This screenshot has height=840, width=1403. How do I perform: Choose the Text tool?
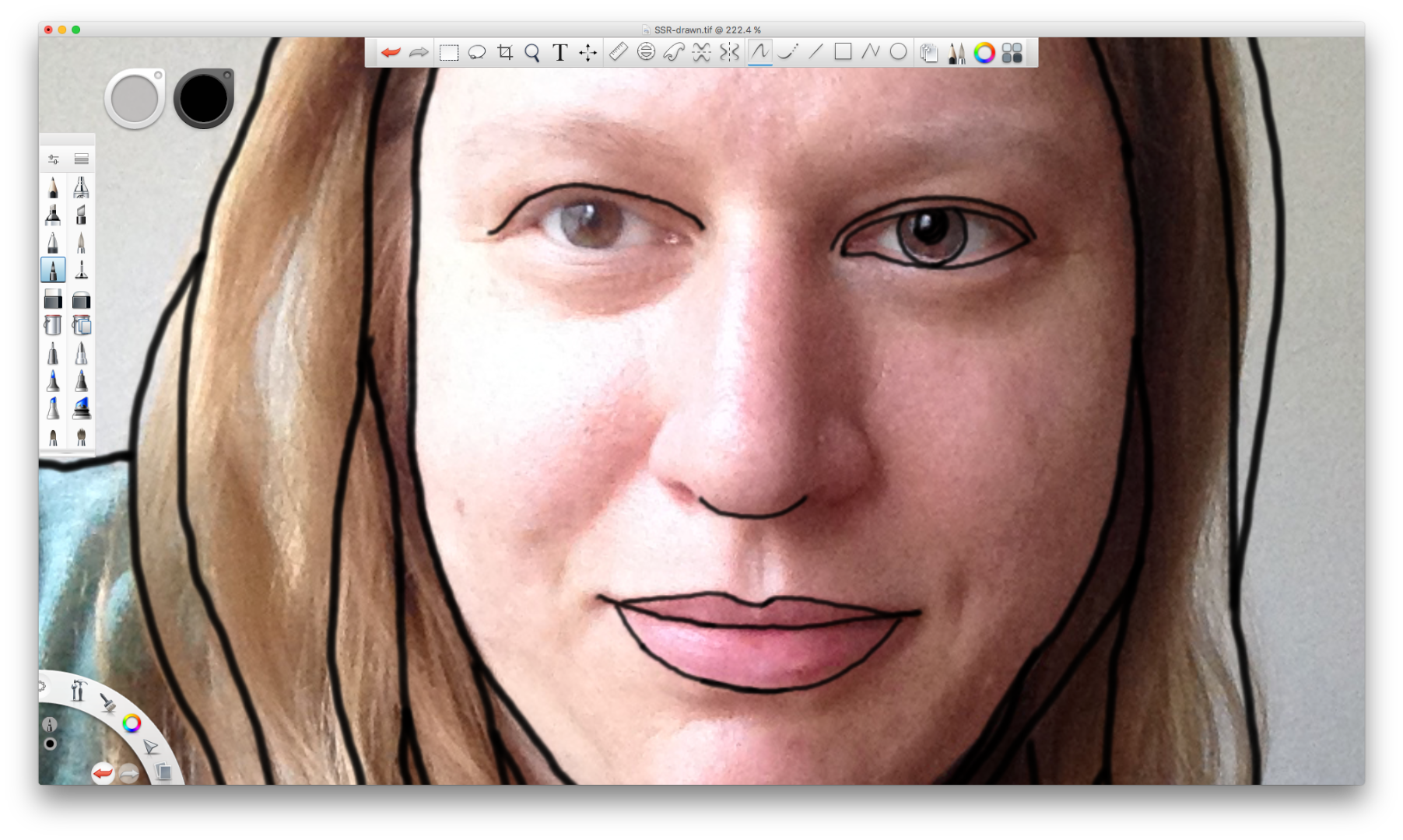pos(559,53)
